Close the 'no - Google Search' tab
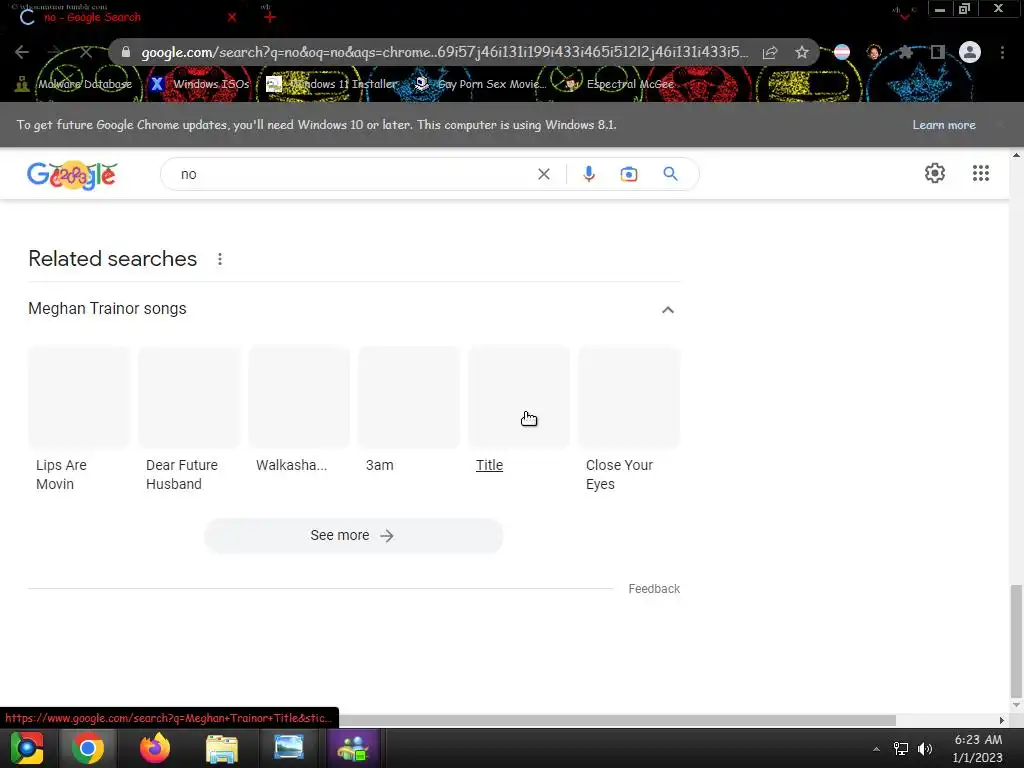 [x=232, y=18]
